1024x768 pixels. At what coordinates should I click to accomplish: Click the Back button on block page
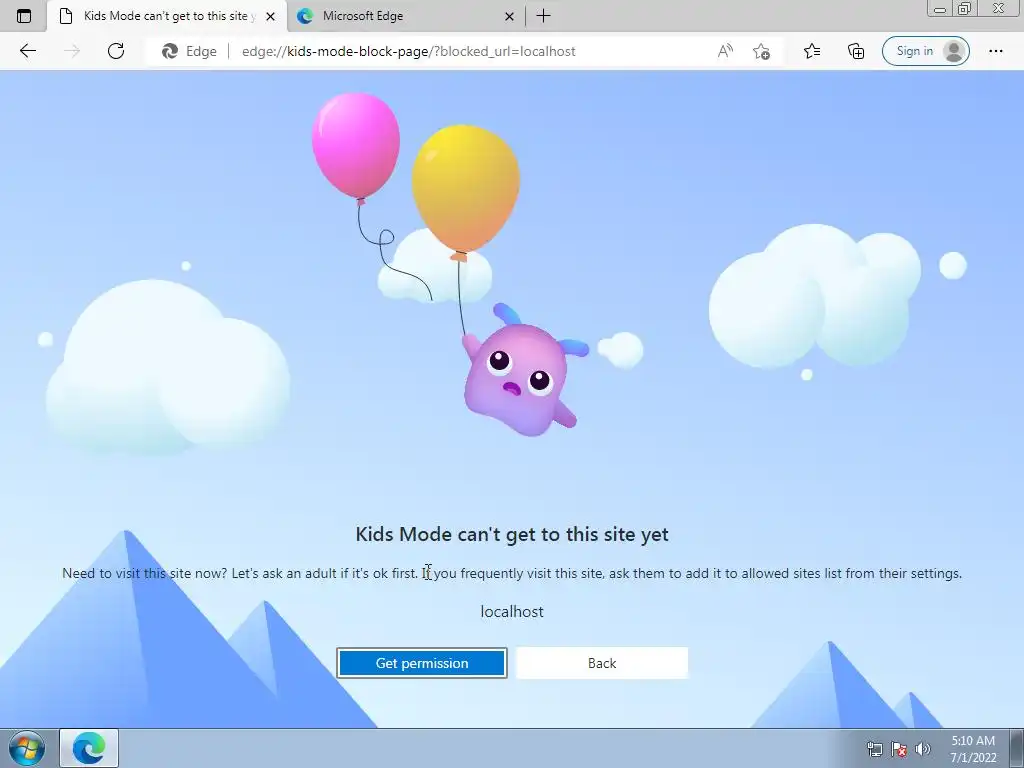601,663
